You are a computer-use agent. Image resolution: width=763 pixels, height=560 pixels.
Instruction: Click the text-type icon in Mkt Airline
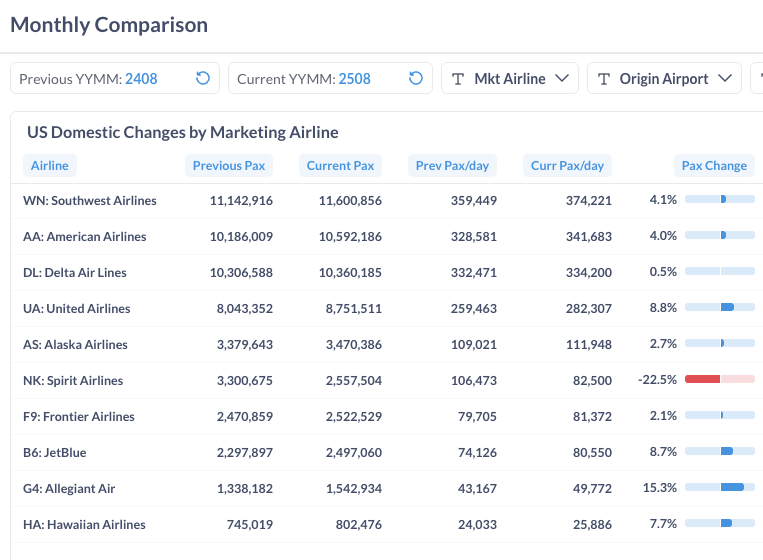click(x=458, y=79)
